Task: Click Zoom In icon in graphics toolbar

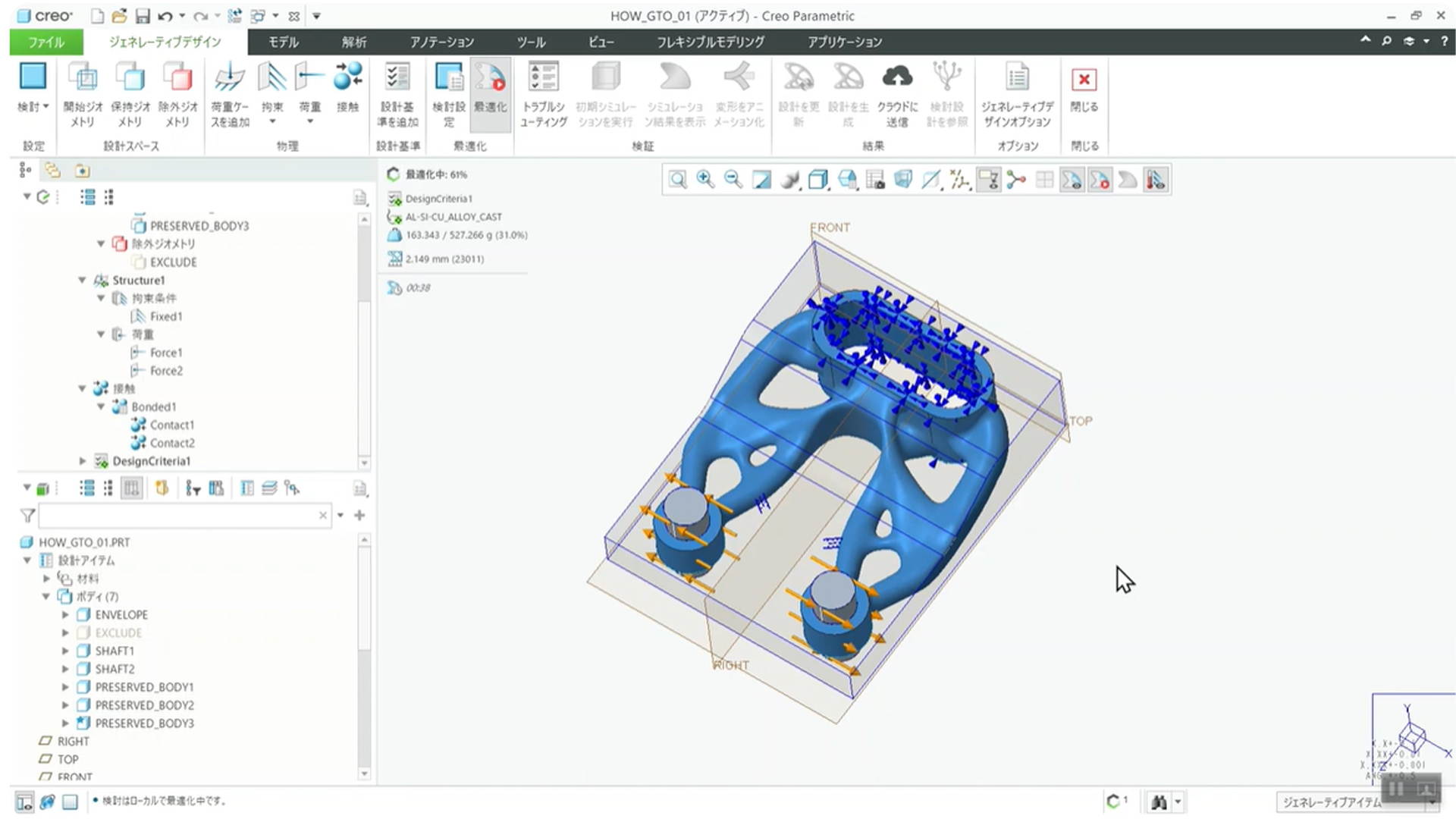Action: (704, 180)
